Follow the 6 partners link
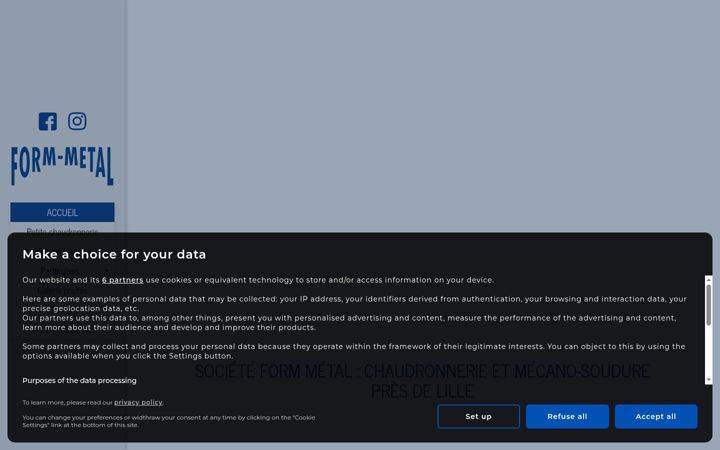Viewport: 720px width, 450px height. [123, 280]
